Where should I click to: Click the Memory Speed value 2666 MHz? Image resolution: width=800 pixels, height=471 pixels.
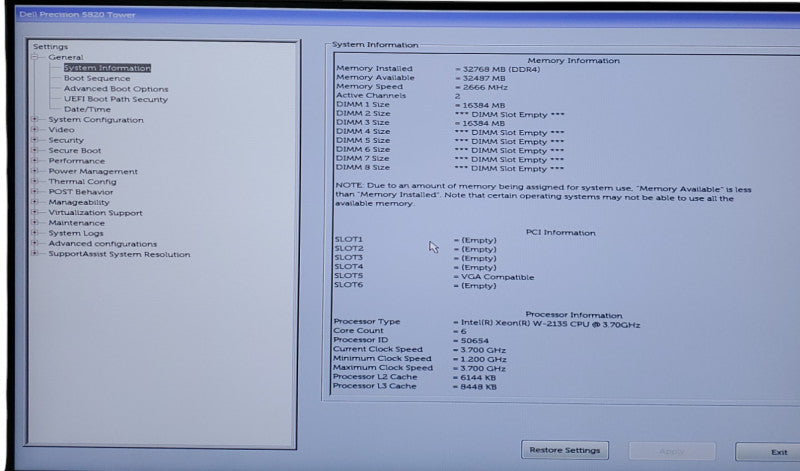(x=481, y=87)
